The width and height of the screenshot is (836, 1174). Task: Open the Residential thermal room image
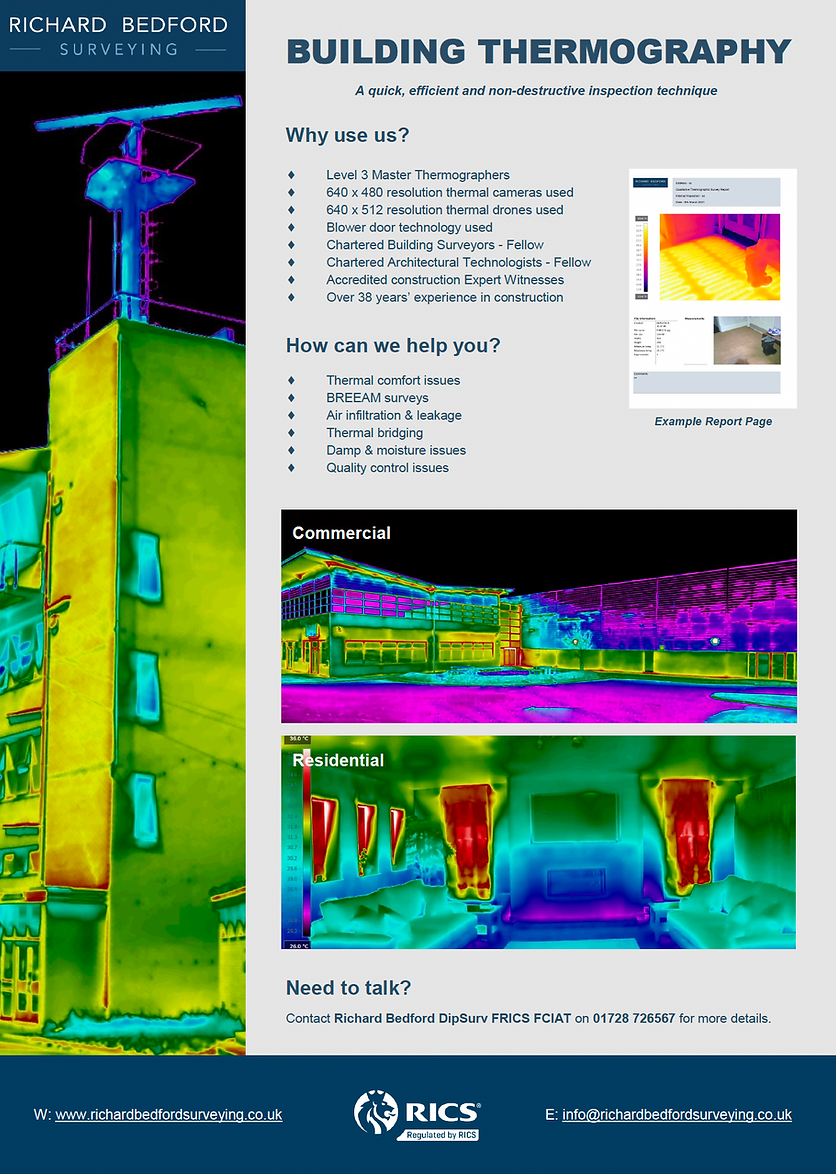click(539, 842)
